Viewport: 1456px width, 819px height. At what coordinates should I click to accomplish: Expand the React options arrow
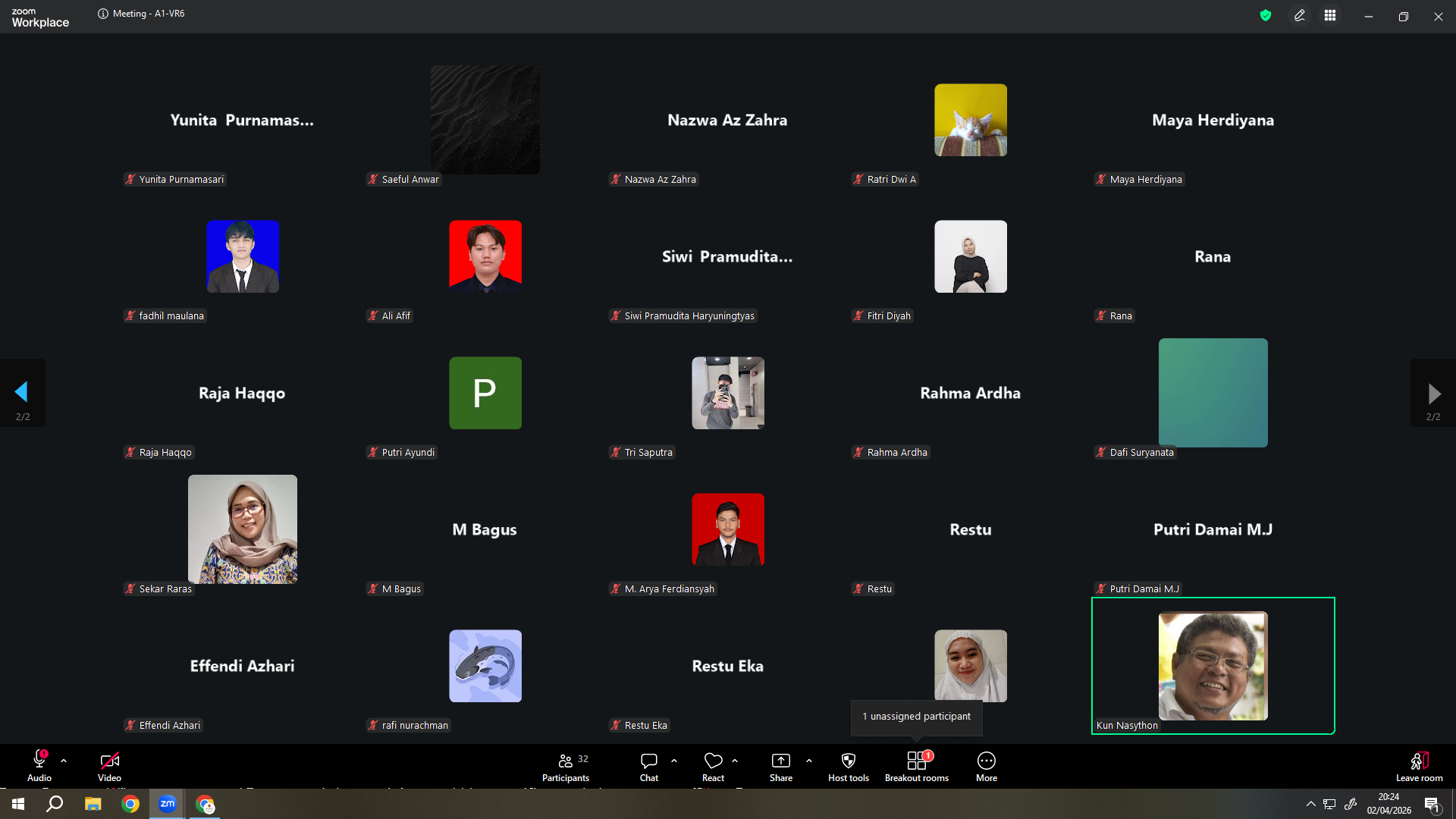[735, 761]
